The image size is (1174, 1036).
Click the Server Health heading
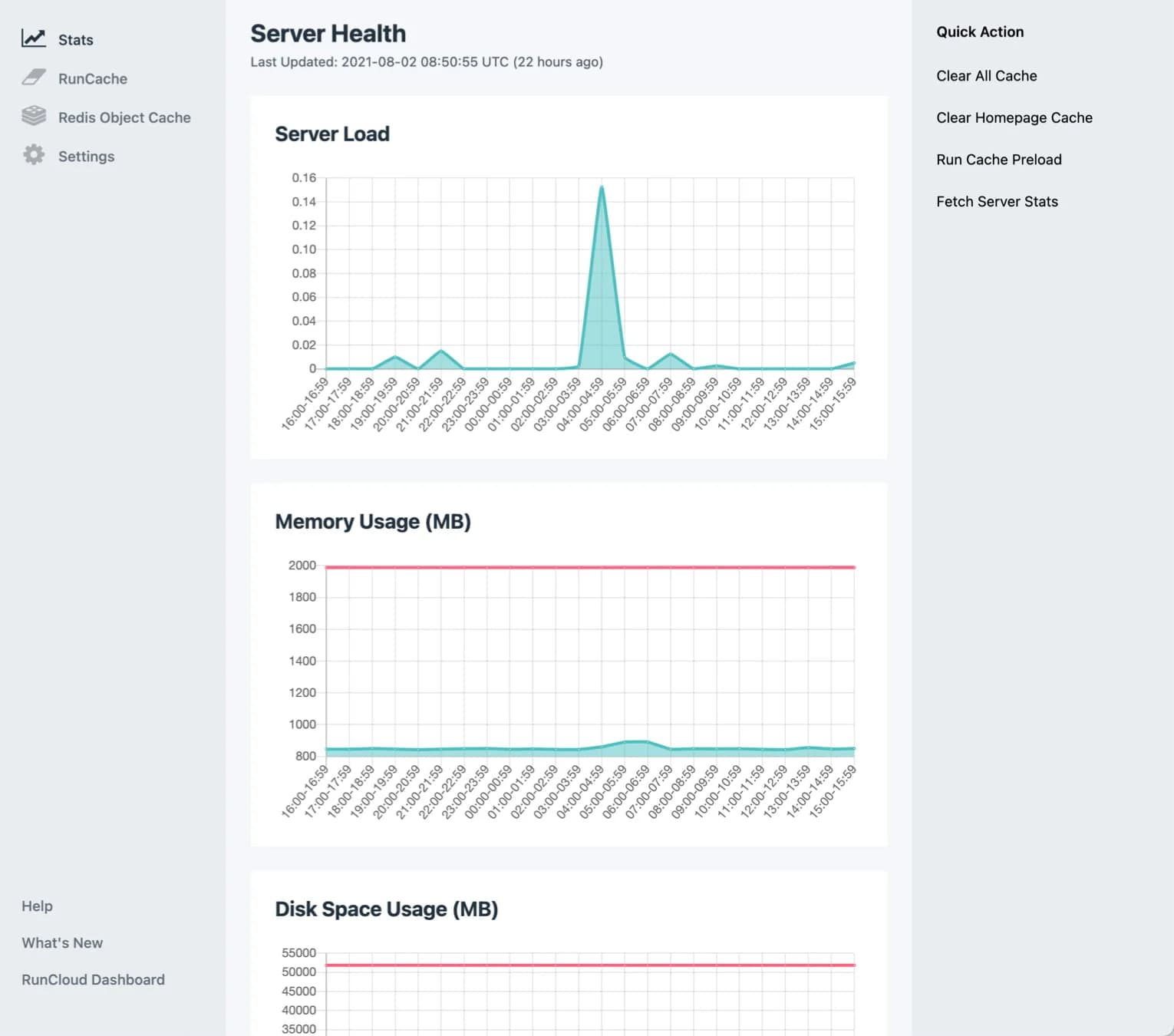click(328, 33)
